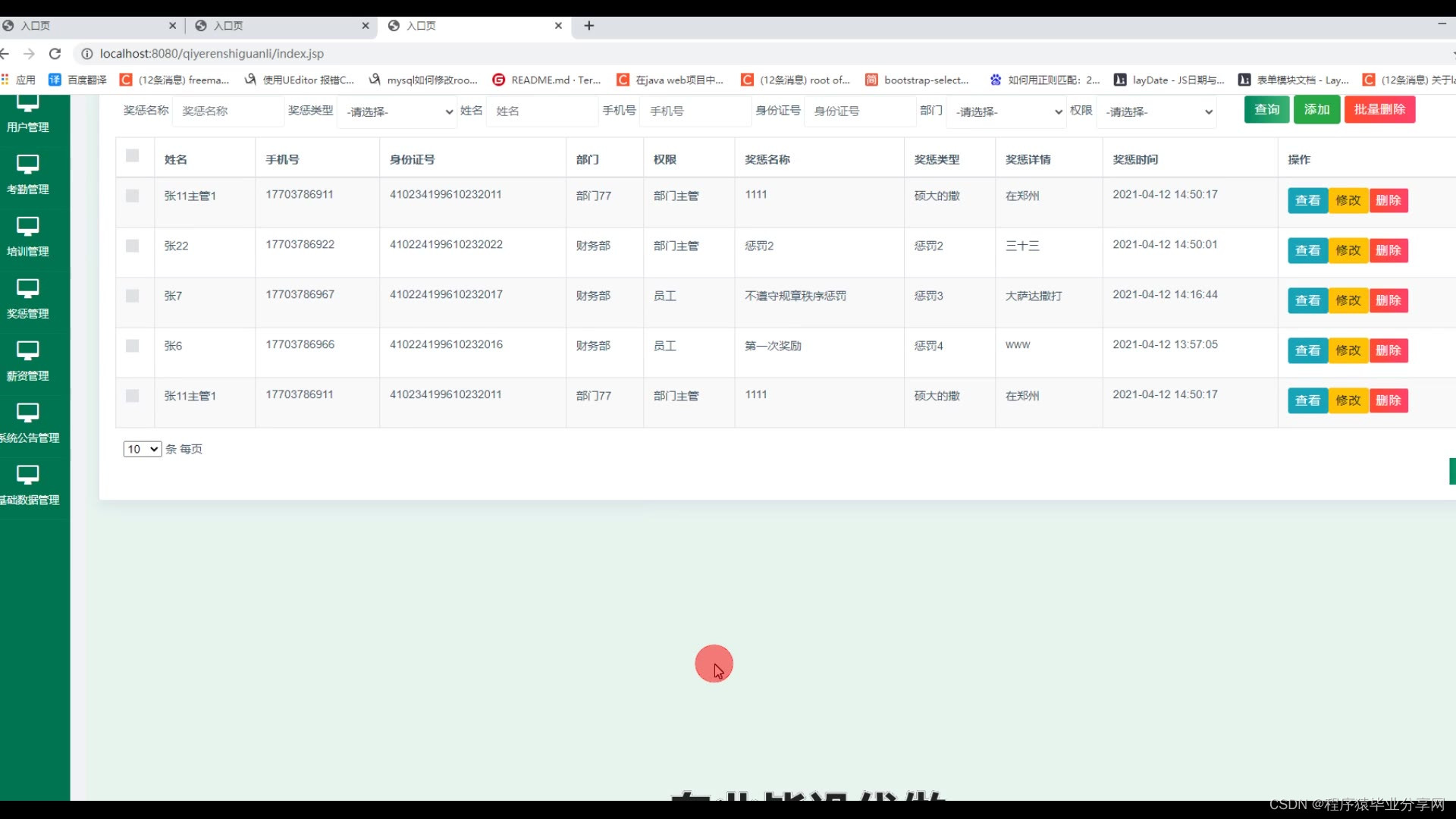Open the rows-per-page dropdown showing 10
The image size is (1456, 819).
(x=143, y=449)
